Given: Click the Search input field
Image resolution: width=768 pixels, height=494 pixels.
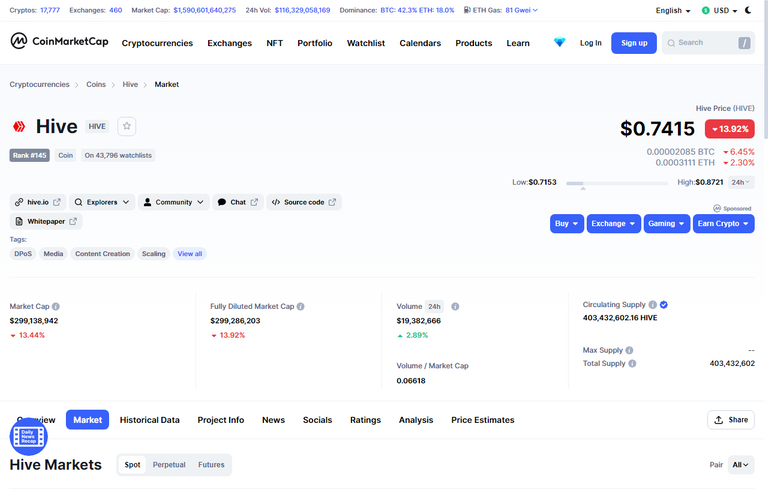Looking at the screenshot, I should click(708, 43).
